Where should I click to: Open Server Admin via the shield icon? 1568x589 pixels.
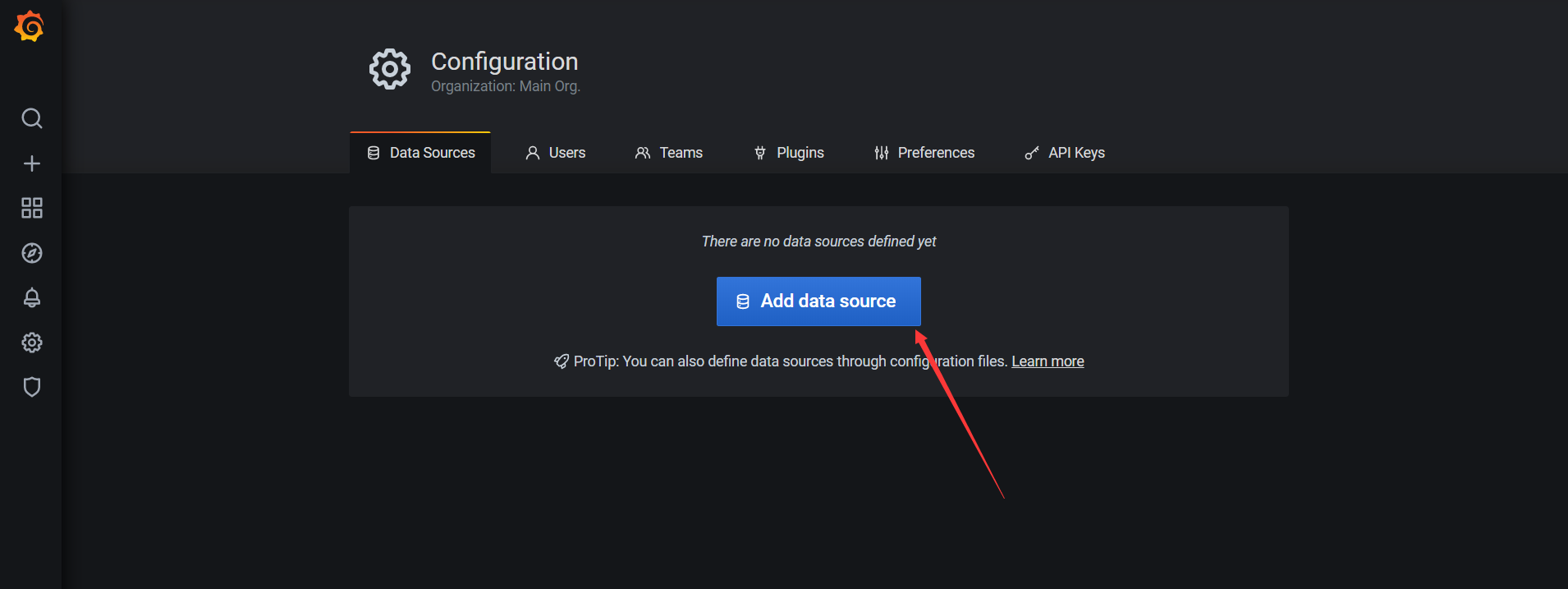(x=32, y=387)
